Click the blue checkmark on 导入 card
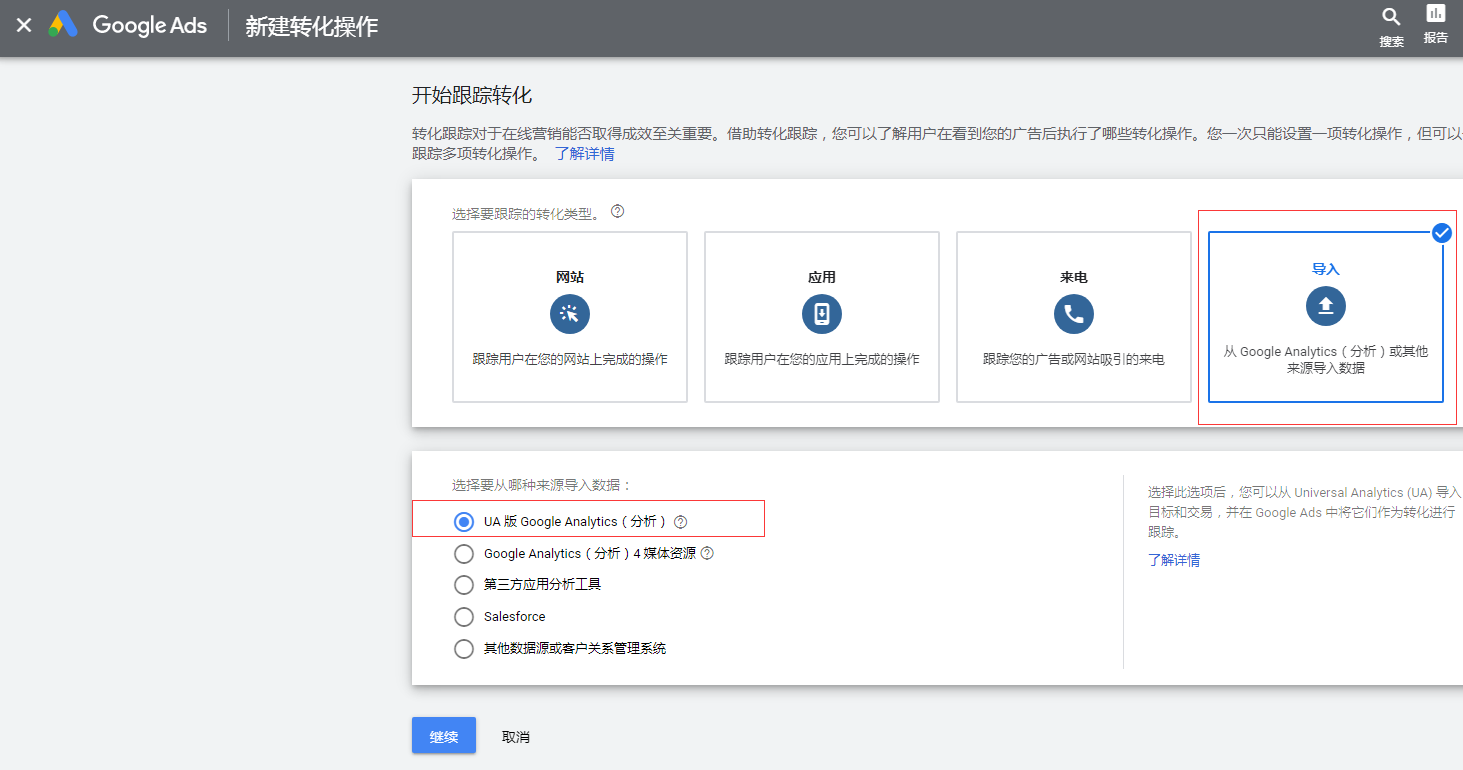Screen dimensions: 1463x770 [1442, 233]
